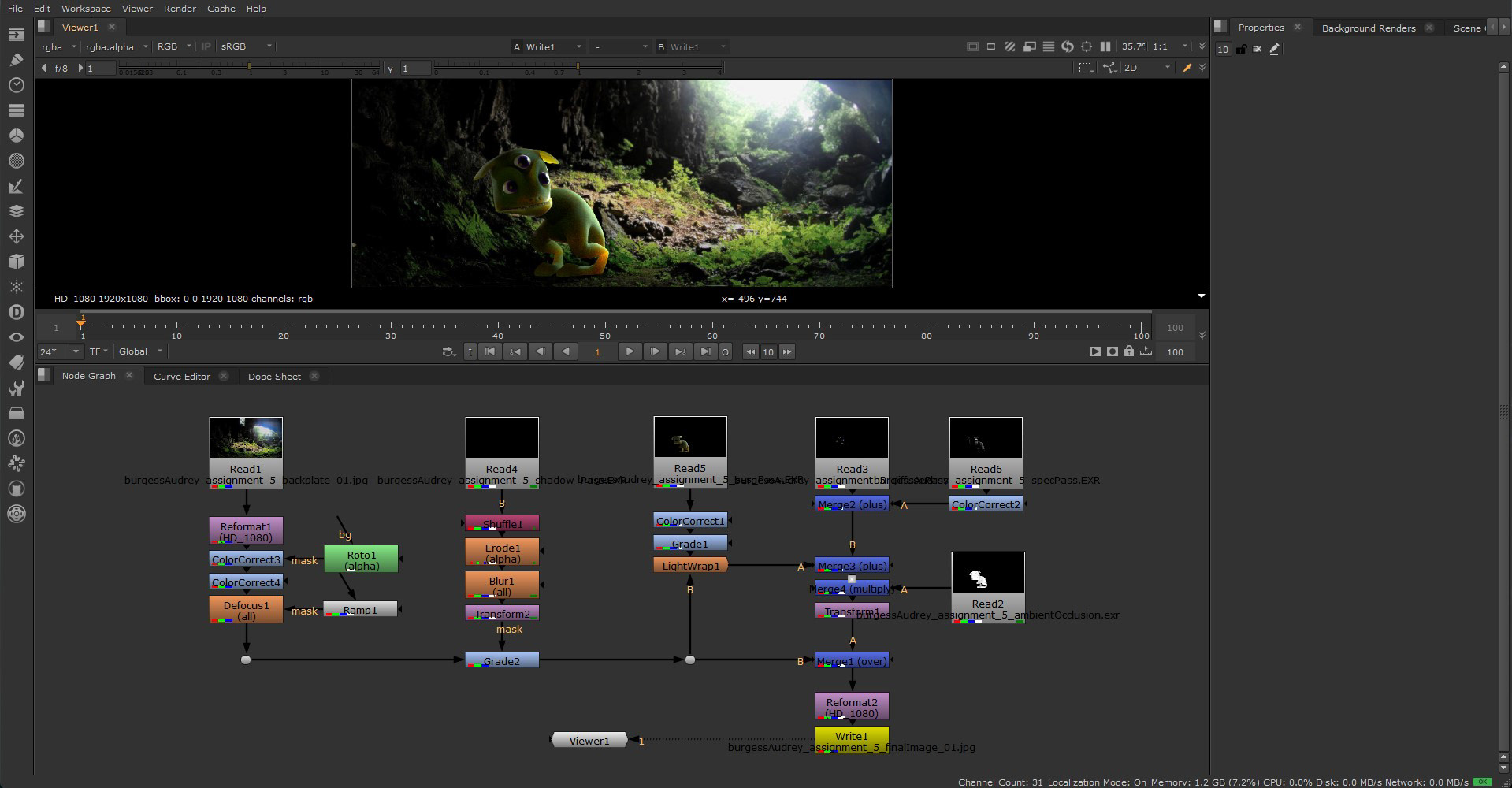Open the Deep nodes toolbar menu
The image size is (1512, 788).
click(x=17, y=312)
